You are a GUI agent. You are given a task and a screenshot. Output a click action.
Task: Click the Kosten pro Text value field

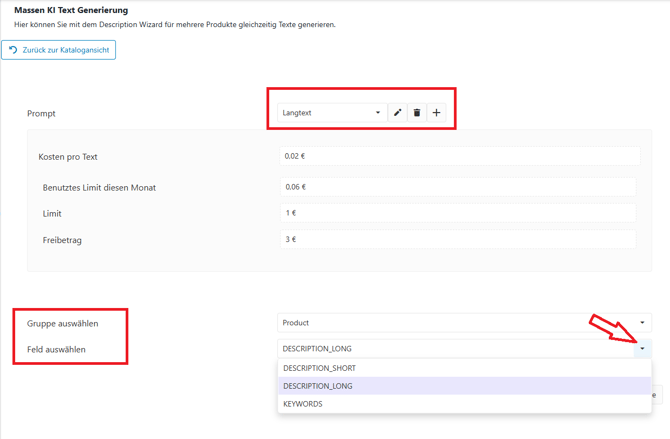pos(459,156)
